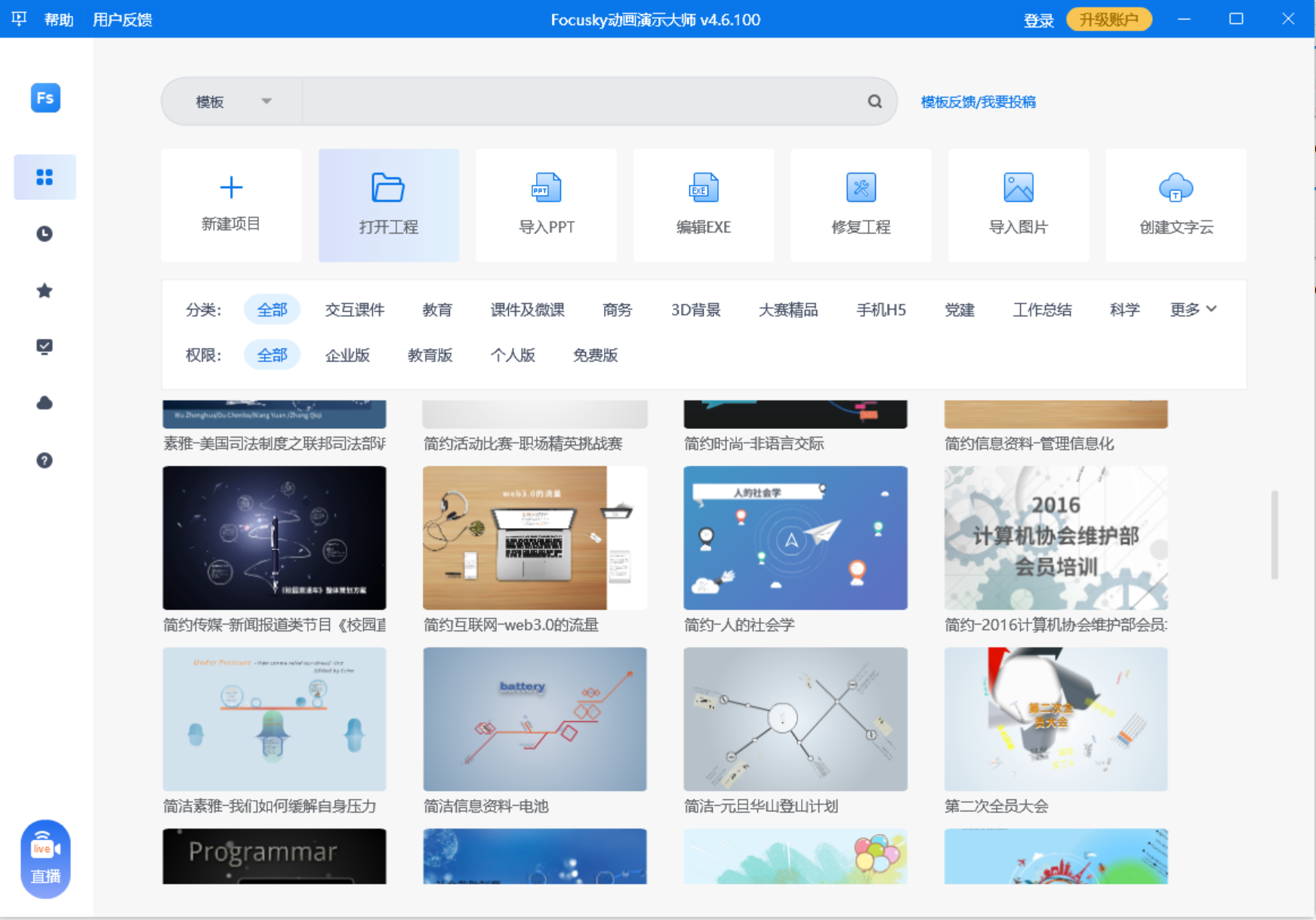1316x920 pixels.
Task: Click the search magnifier icon
Action: tap(874, 101)
